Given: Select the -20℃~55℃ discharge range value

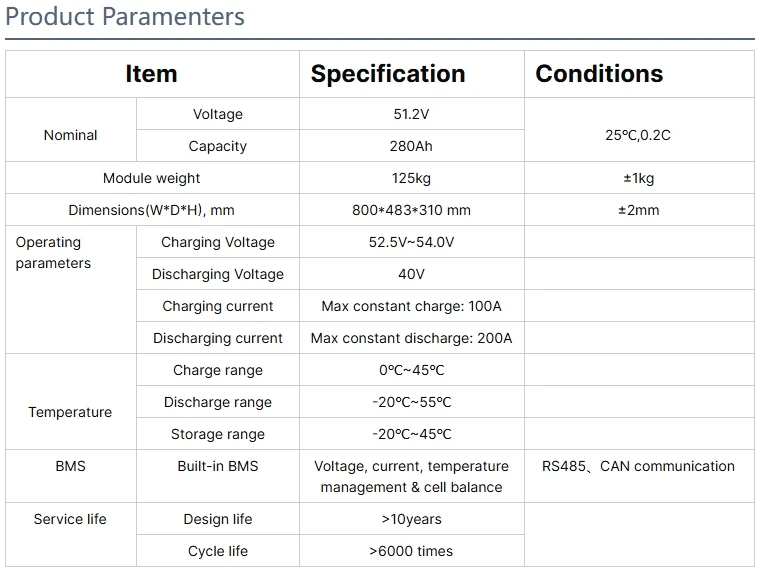Looking at the screenshot, I should [x=411, y=402].
